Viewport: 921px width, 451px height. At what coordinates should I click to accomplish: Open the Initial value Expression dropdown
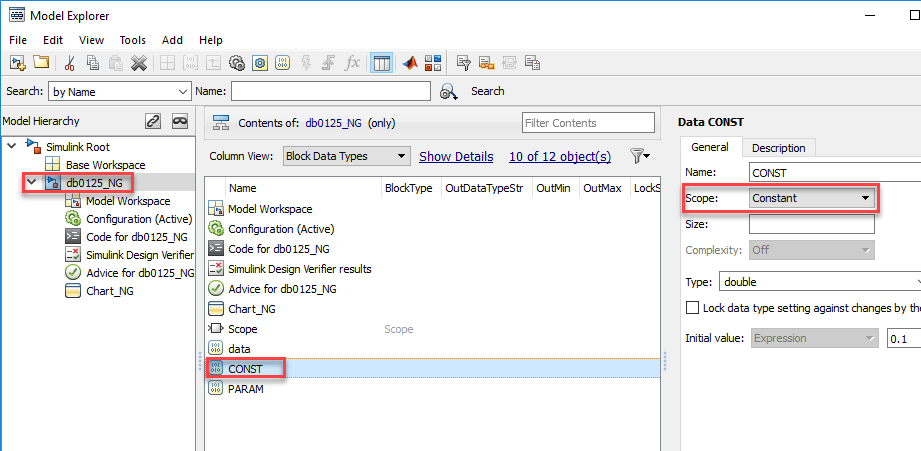point(814,338)
